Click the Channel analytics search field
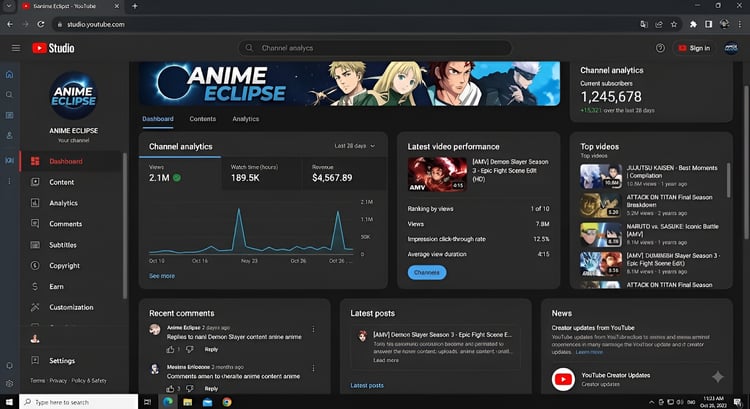The height and width of the screenshot is (409, 750). [375, 48]
